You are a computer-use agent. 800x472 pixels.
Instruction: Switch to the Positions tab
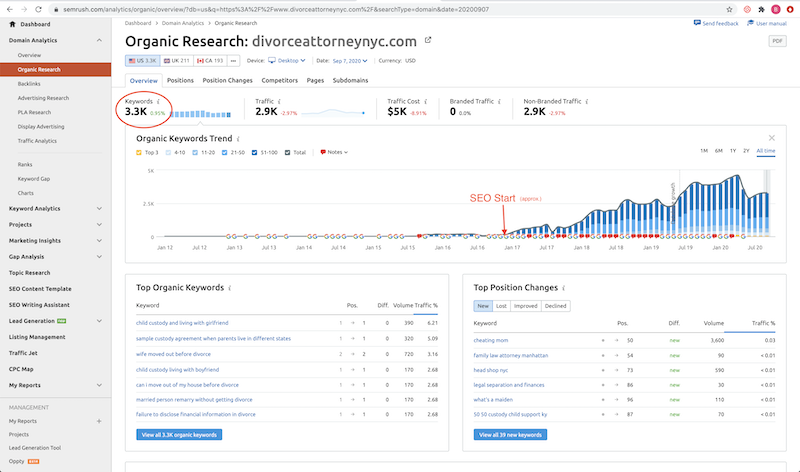click(x=180, y=81)
